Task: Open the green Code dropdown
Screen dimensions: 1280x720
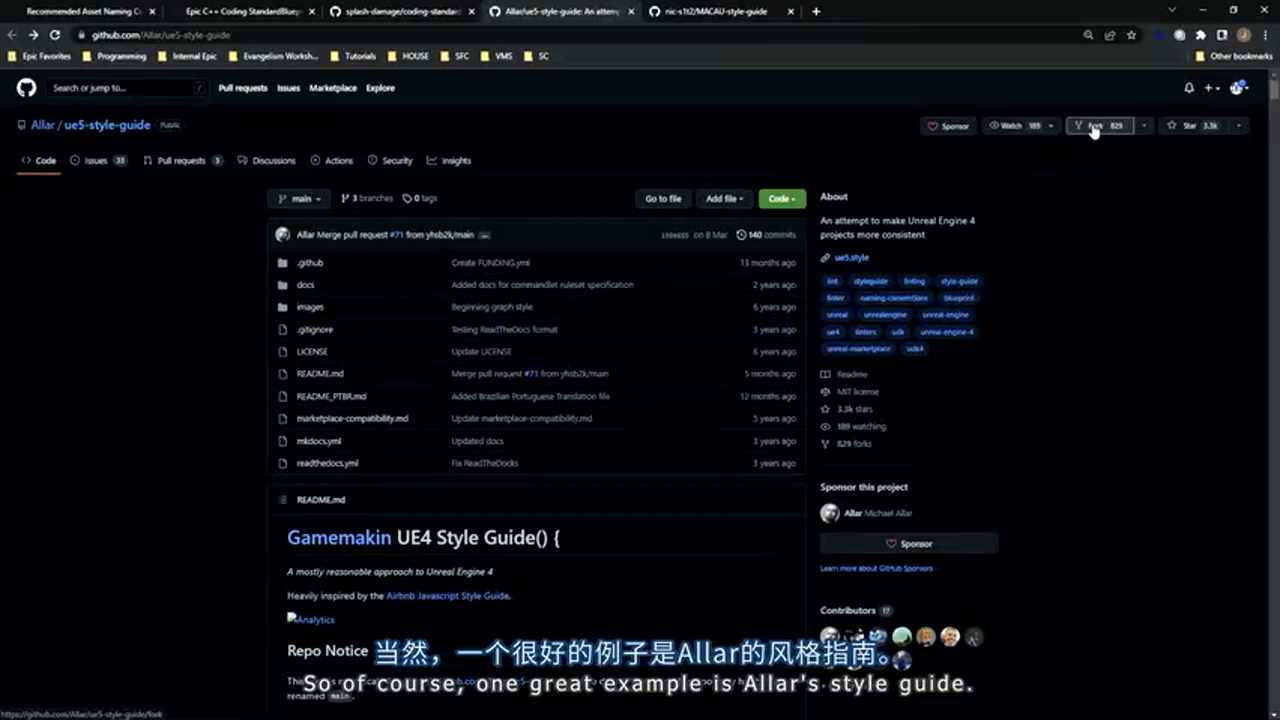Action: pyautogui.click(x=781, y=199)
